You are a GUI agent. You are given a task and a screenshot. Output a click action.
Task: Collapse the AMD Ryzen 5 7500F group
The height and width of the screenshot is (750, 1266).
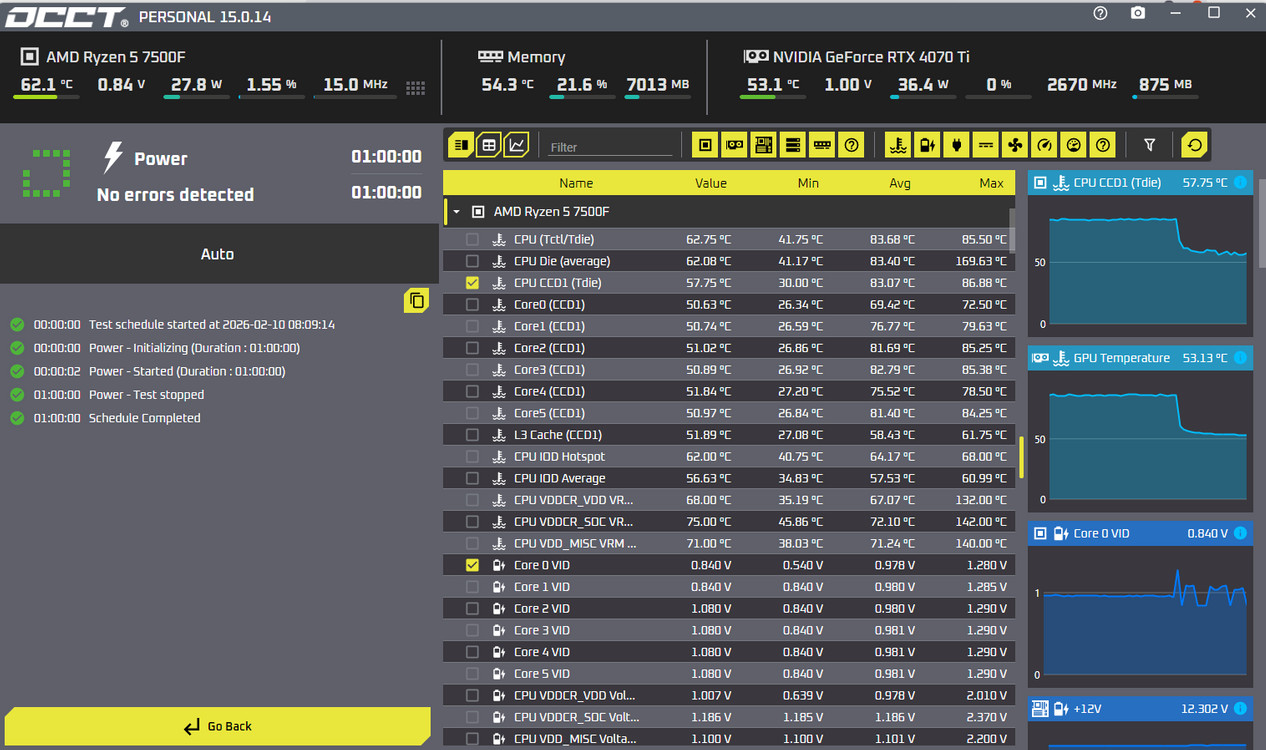coord(457,212)
